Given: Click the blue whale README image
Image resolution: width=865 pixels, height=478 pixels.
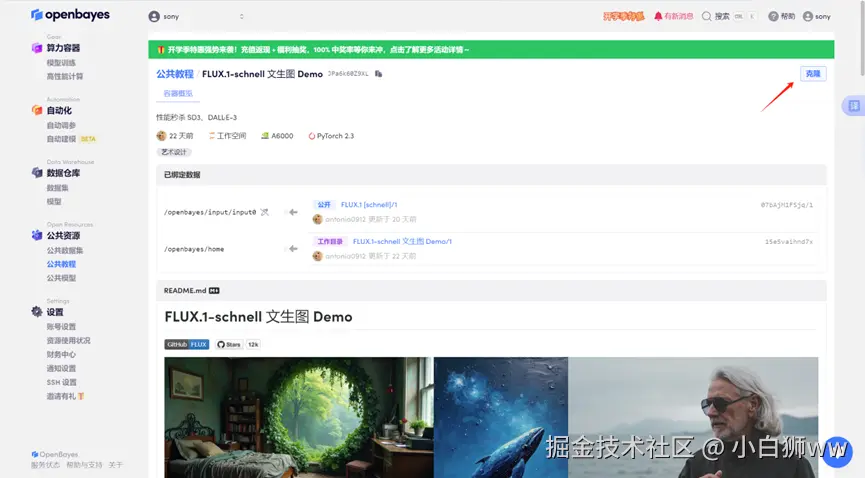Looking at the screenshot, I should coord(501,417).
